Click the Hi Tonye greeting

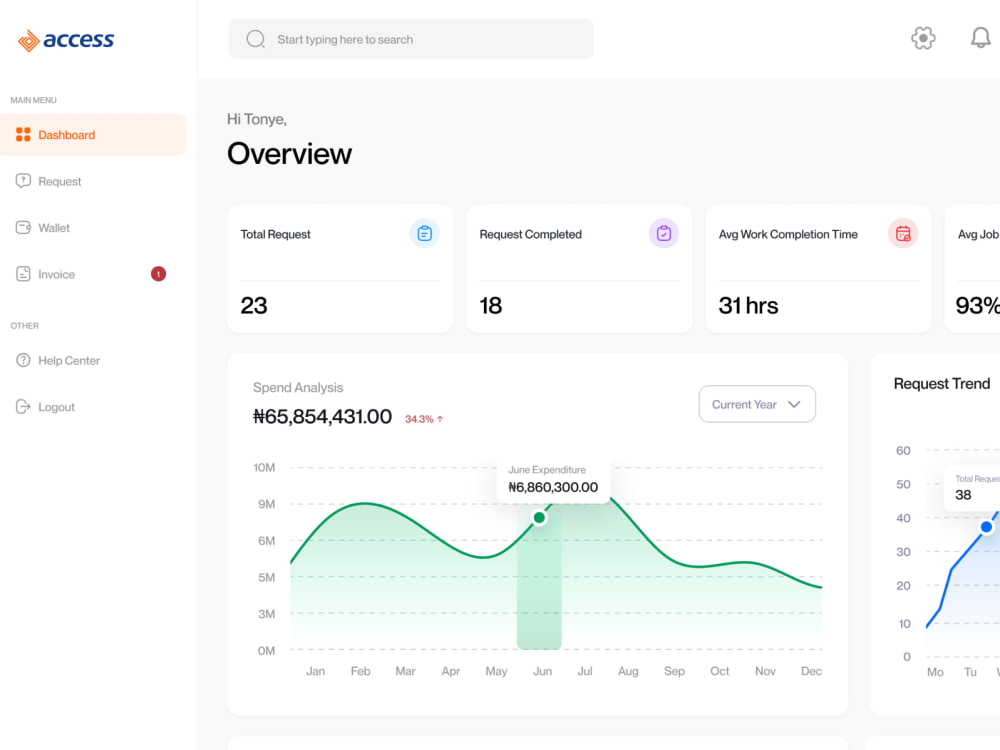(257, 119)
